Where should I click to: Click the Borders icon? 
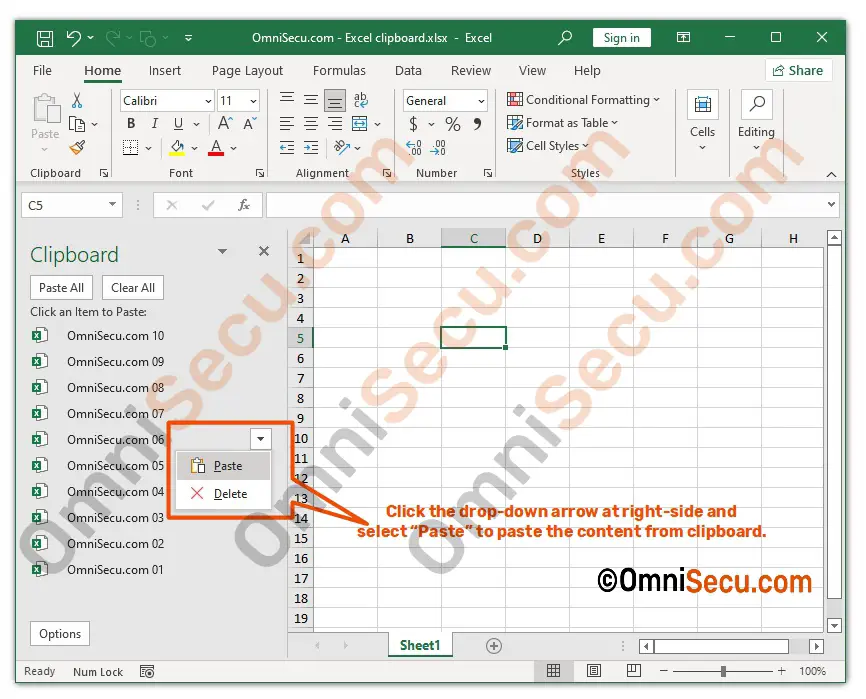click(x=130, y=147)
